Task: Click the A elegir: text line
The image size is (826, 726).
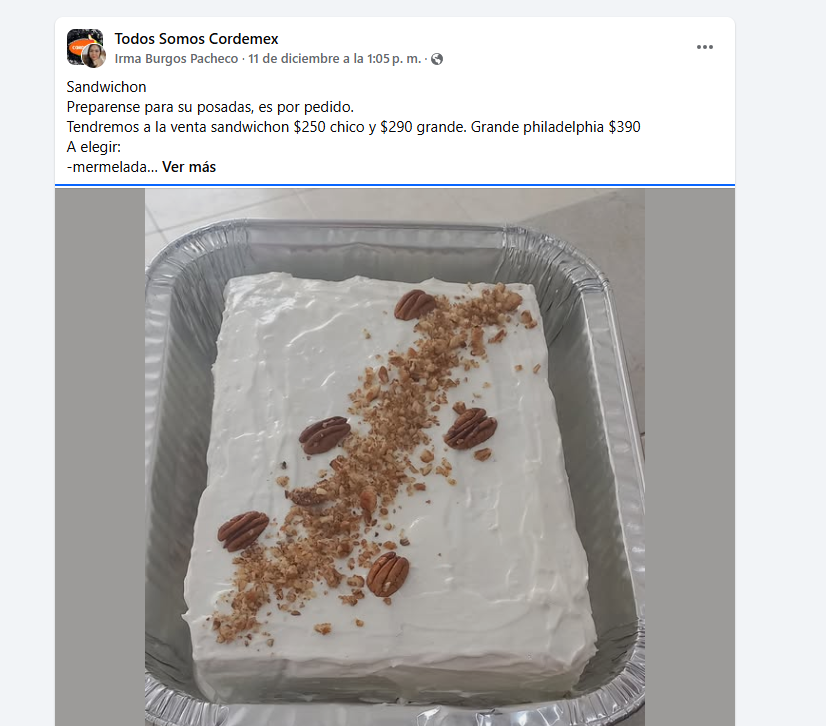Action: tap(94, 147)
